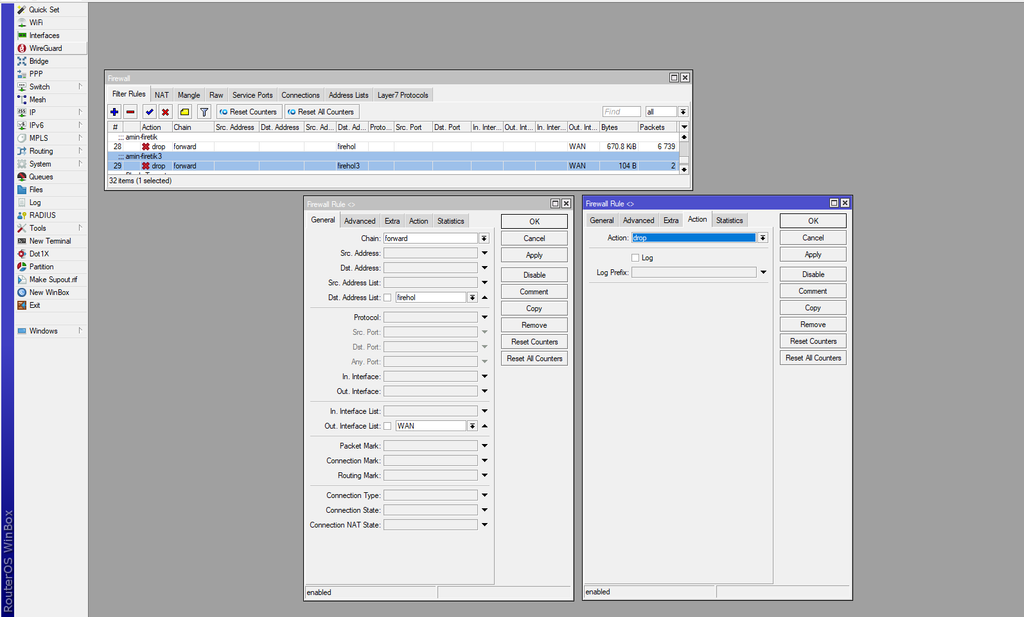Viewport: 1024px width, 617px height.
Task: Click Reset All Counters in Firewall toolbar
Action: coord(321,112)
